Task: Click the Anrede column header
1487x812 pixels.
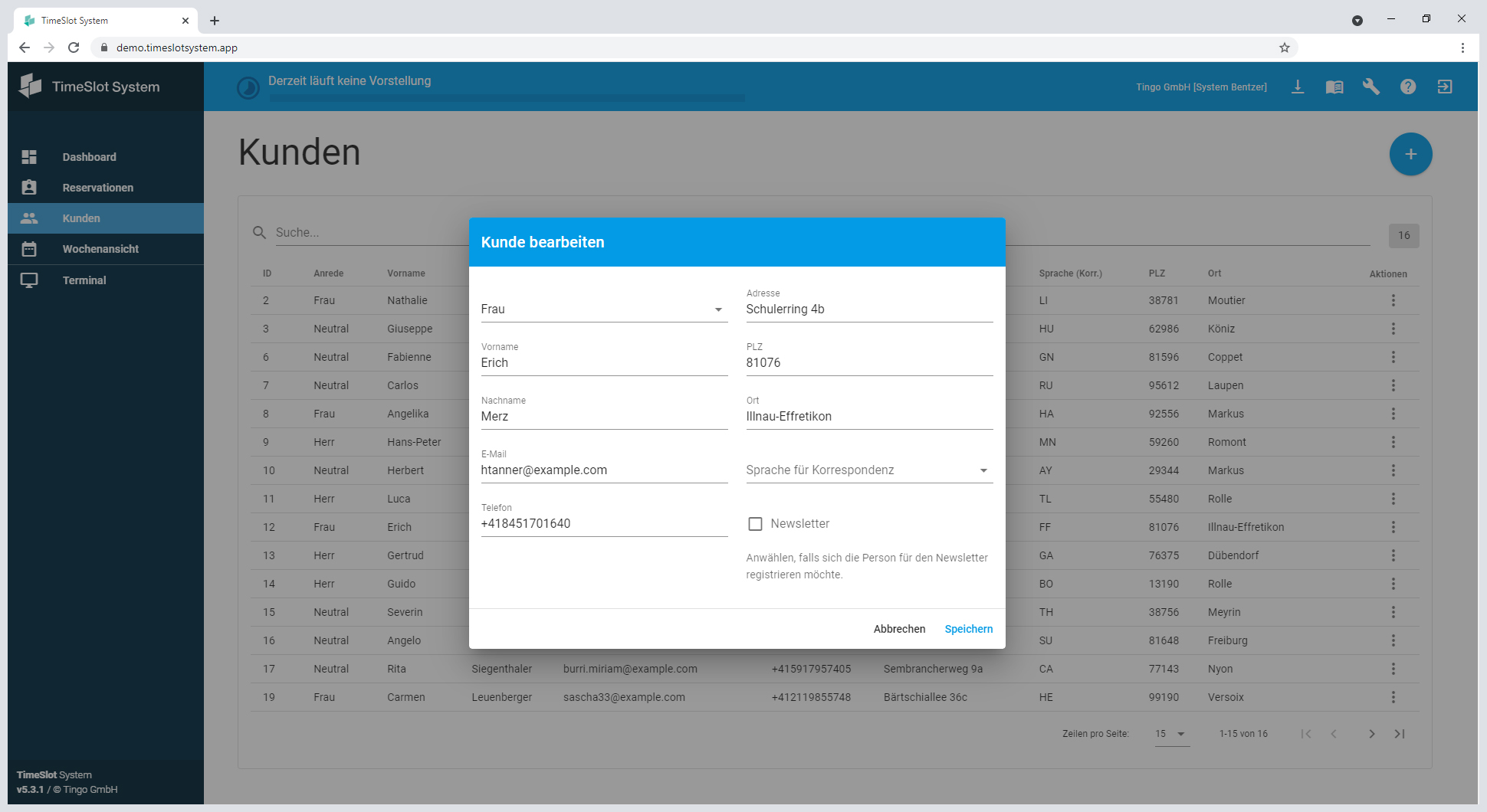Action: [328, 273]
